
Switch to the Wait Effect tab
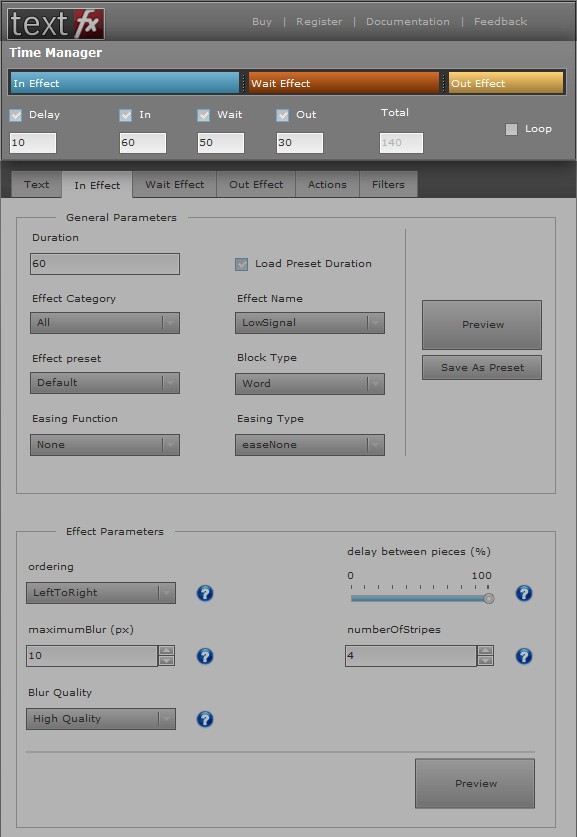coord(175,185)
